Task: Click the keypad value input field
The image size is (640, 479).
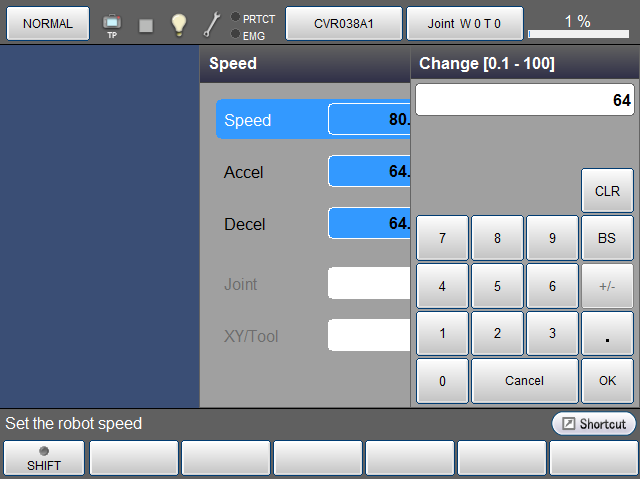Action: pos(524,100)
